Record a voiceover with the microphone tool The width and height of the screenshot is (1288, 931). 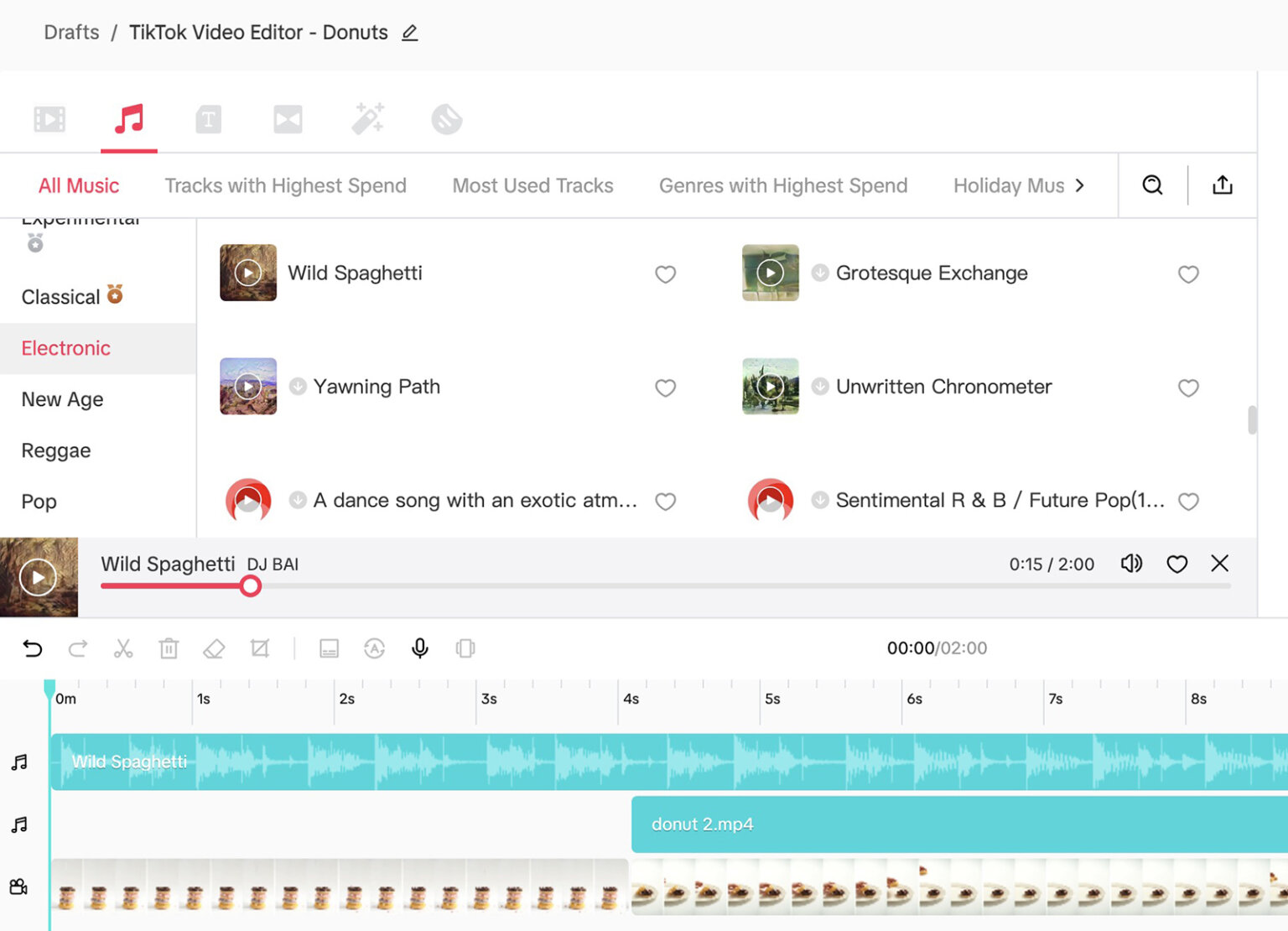coord(419,648)
